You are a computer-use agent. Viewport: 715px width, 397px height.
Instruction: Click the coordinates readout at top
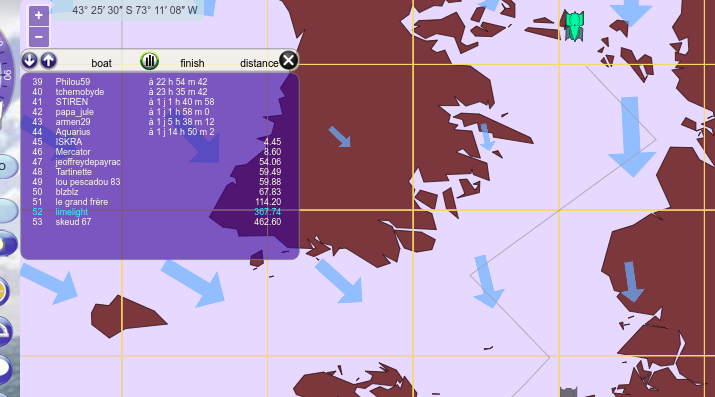click(135, 10)
